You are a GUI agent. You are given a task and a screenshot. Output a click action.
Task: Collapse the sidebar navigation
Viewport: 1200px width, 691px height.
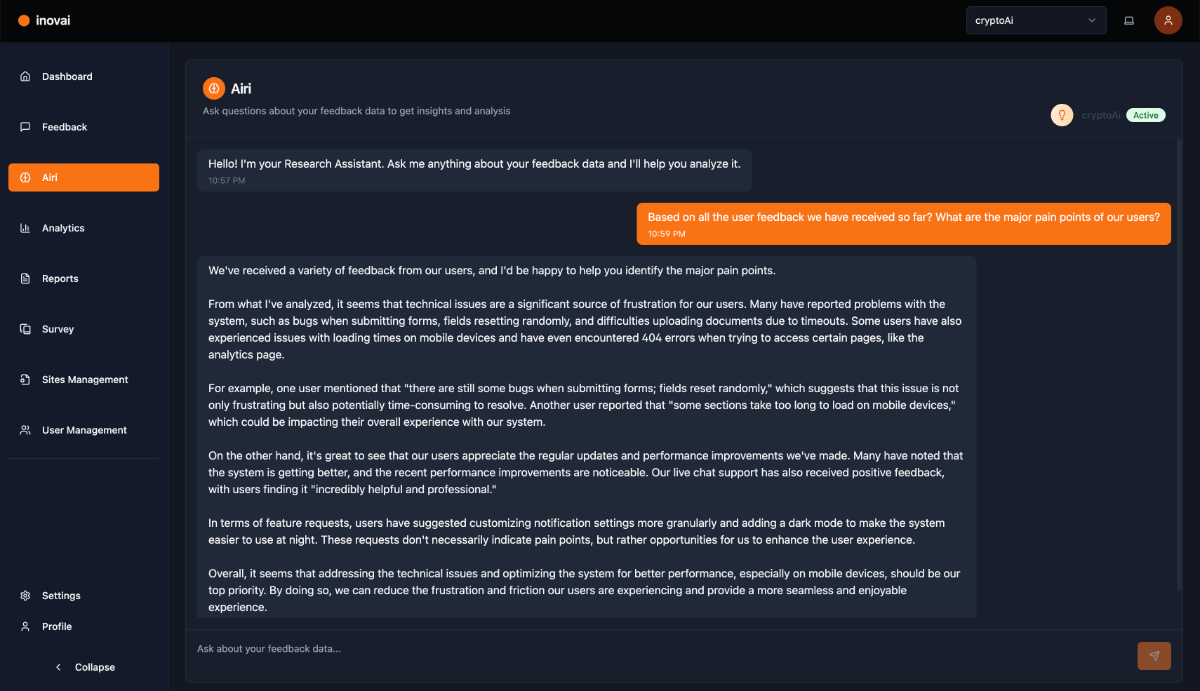click(x=84, y=667)
